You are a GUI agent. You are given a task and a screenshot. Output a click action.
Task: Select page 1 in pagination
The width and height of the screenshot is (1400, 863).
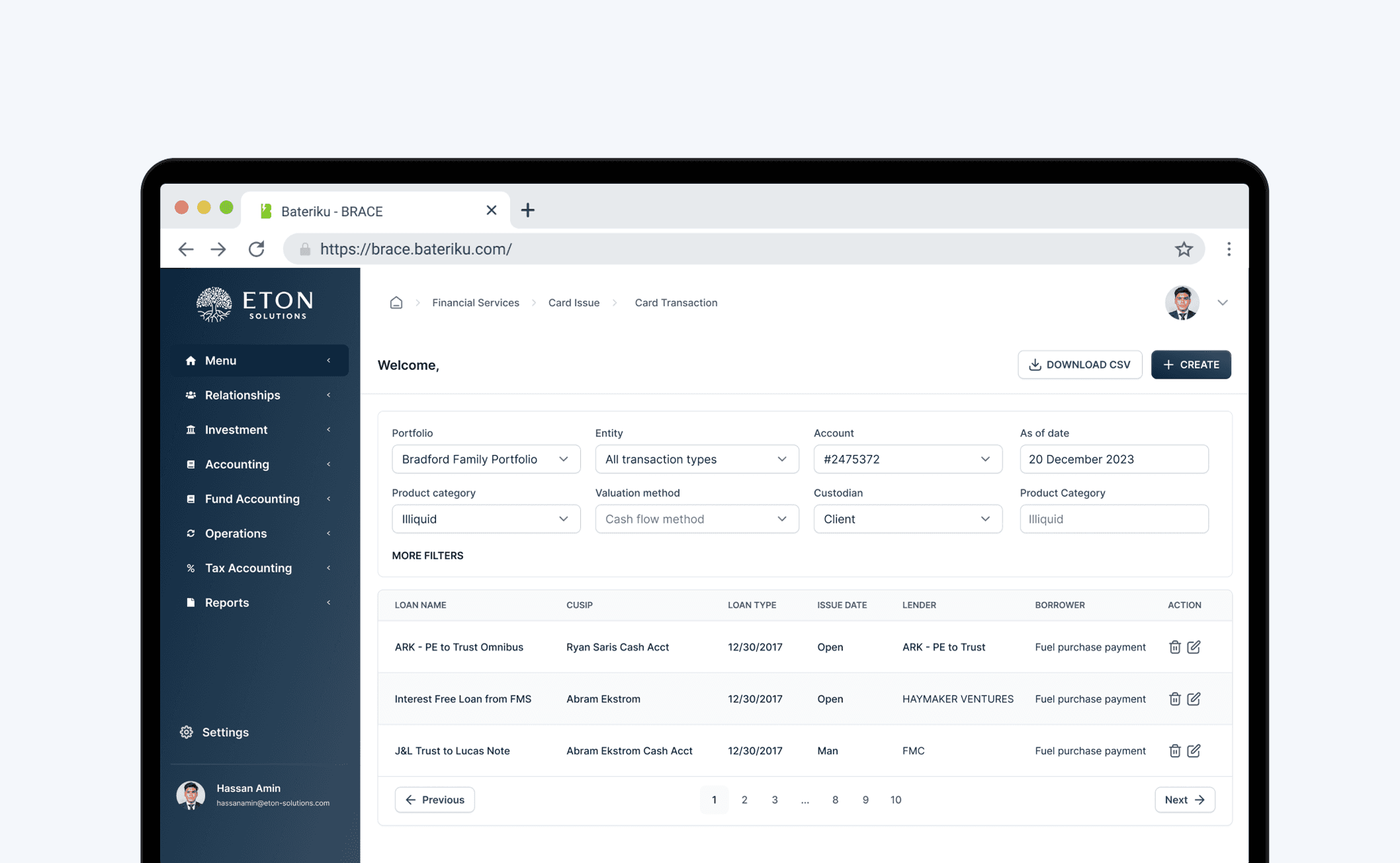coord(714,799)
